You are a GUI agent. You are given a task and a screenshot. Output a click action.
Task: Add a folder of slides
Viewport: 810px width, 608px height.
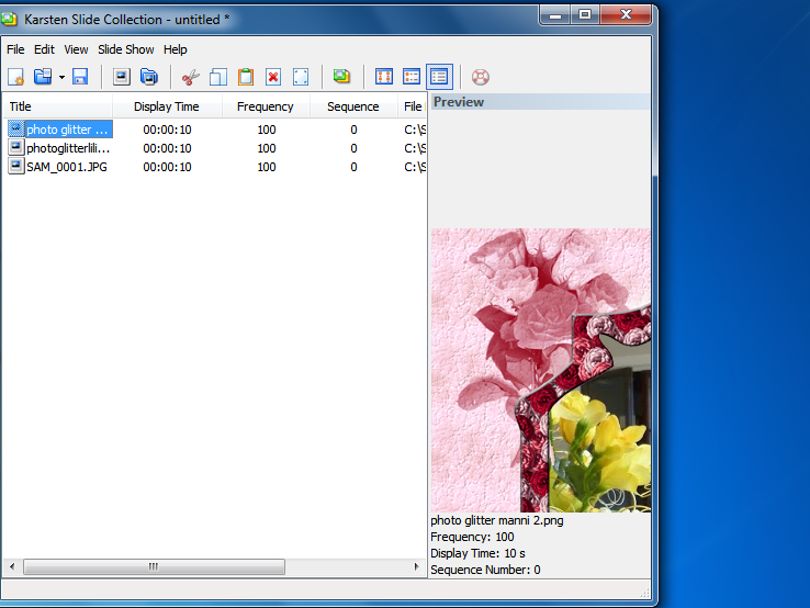[149, 77]
